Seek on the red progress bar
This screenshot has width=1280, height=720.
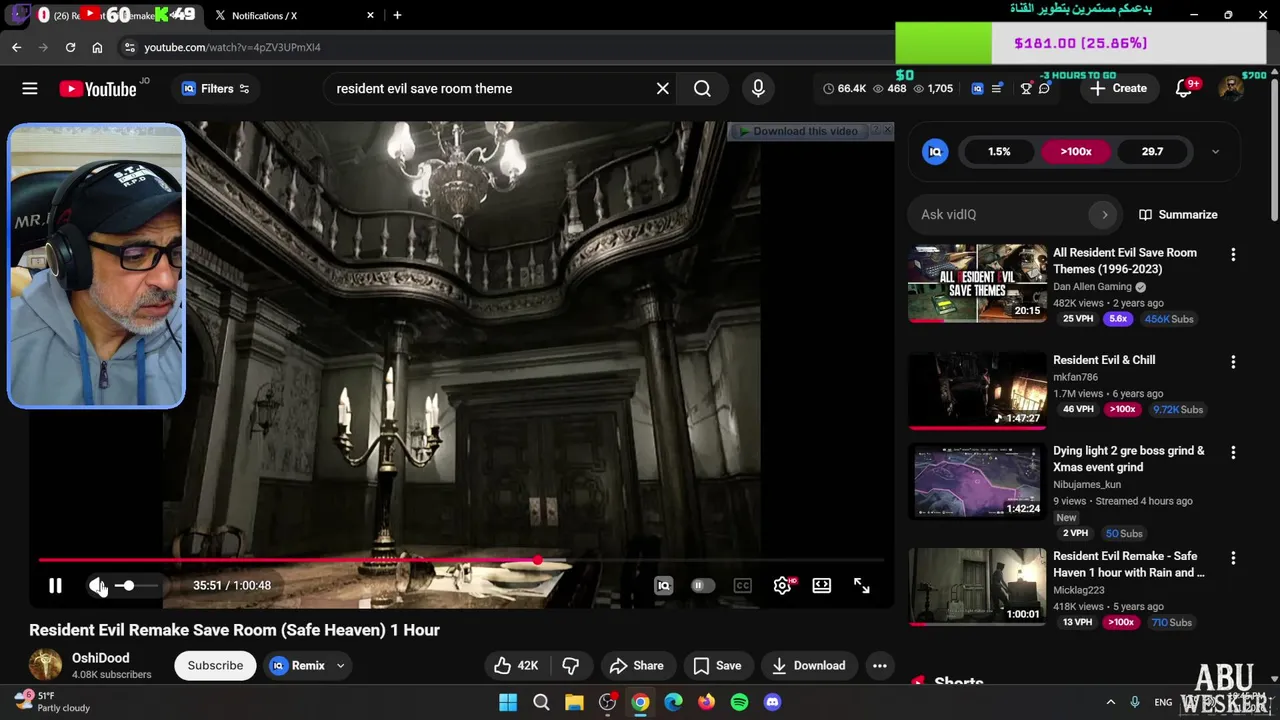pyautogui.click(x=460, y=560)
